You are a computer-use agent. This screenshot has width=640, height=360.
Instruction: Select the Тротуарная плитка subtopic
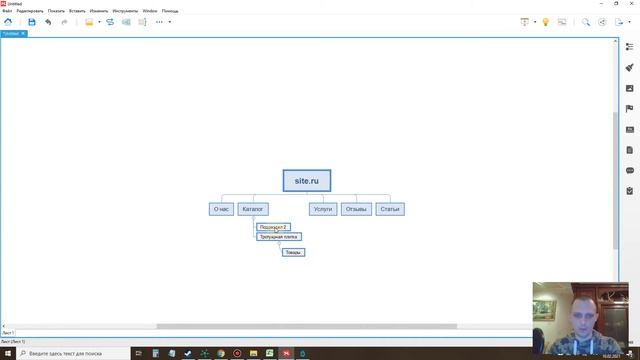[279, 237]
